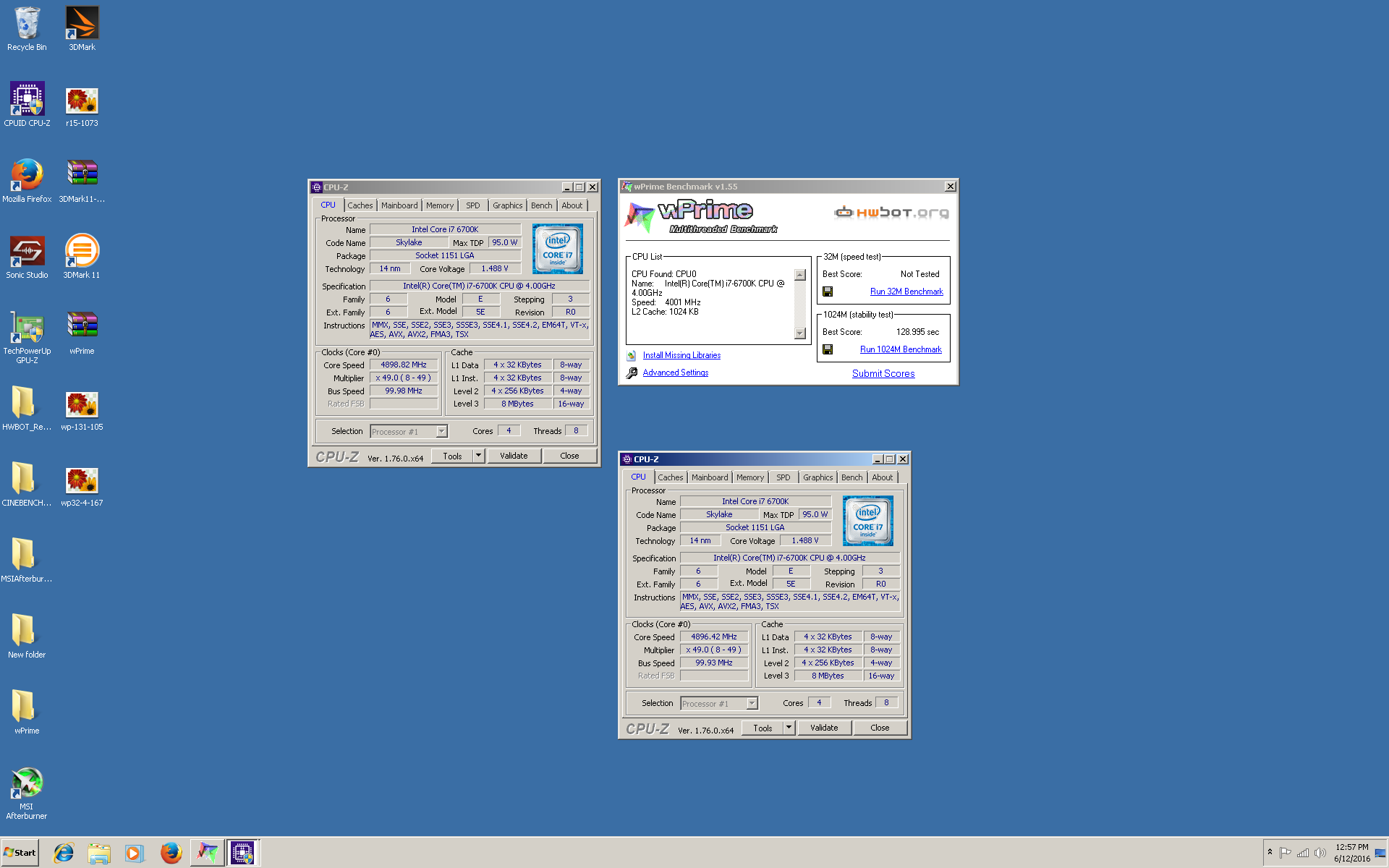Select the New folder desktop icon
Screen dimensions: 1389x868
[x=27, y=637]
